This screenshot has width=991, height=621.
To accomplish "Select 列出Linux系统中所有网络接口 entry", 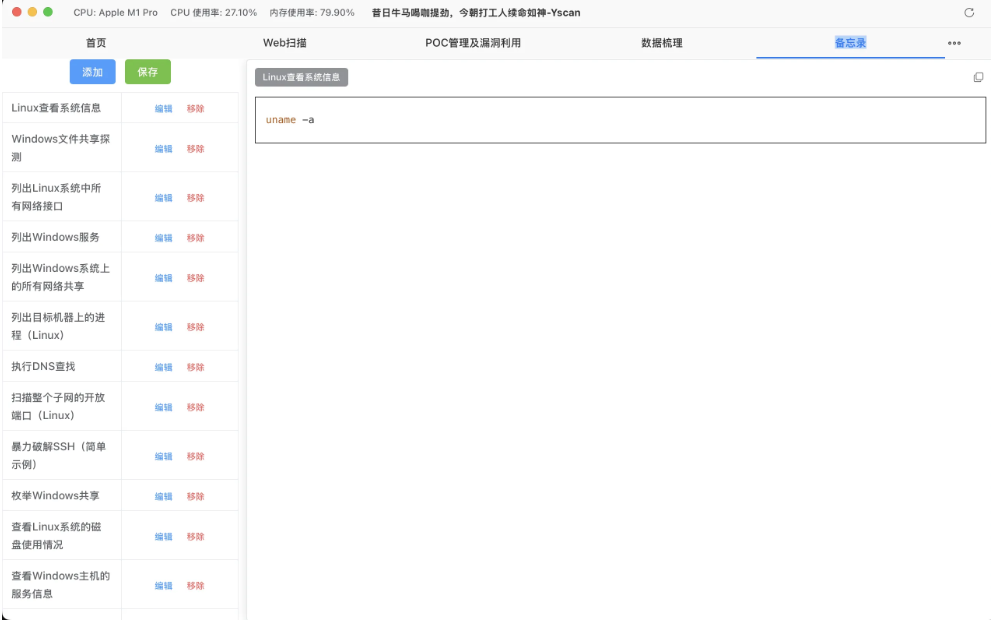I will click(56, 197).
